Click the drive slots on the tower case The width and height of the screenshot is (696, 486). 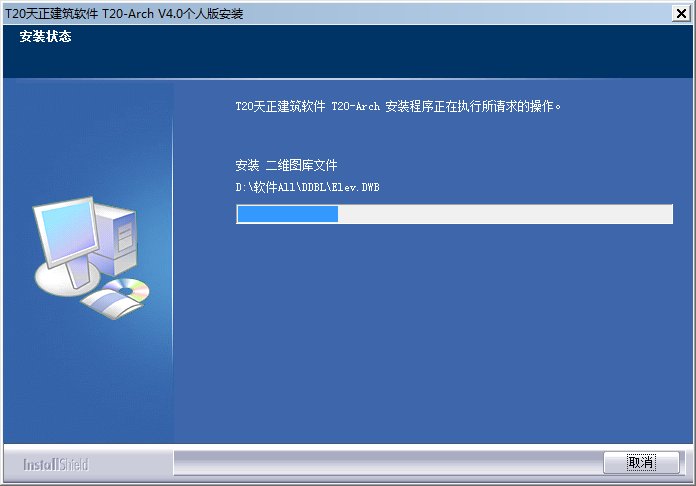click(125, 237)
